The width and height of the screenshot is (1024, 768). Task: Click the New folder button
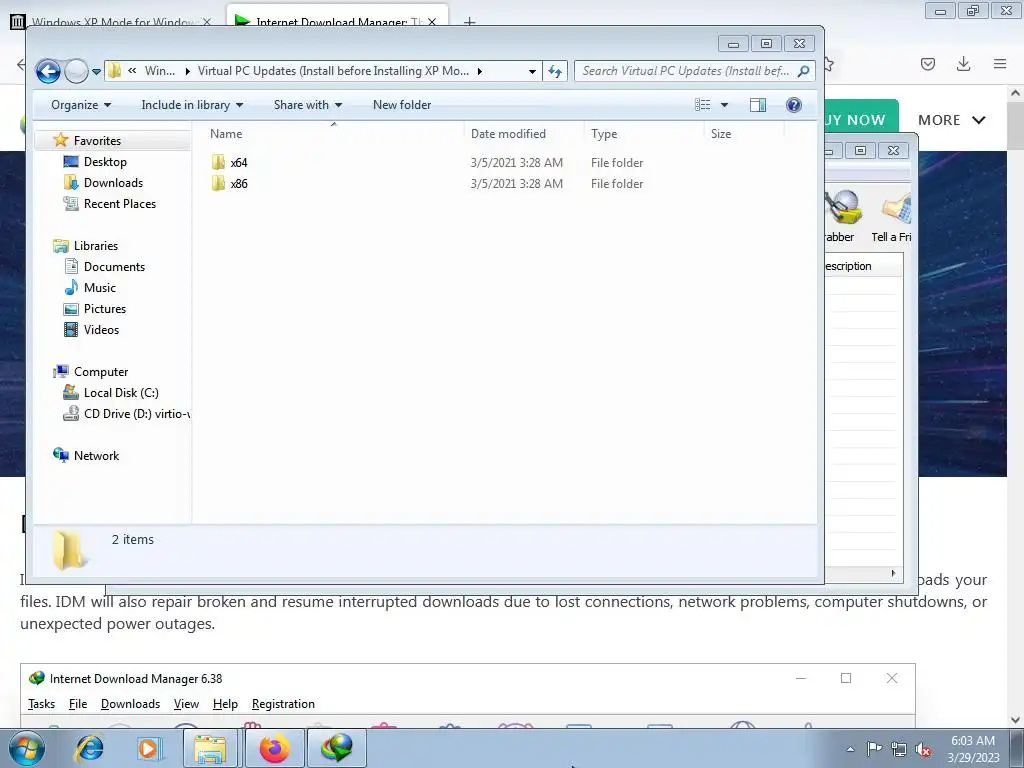point(402,105)
